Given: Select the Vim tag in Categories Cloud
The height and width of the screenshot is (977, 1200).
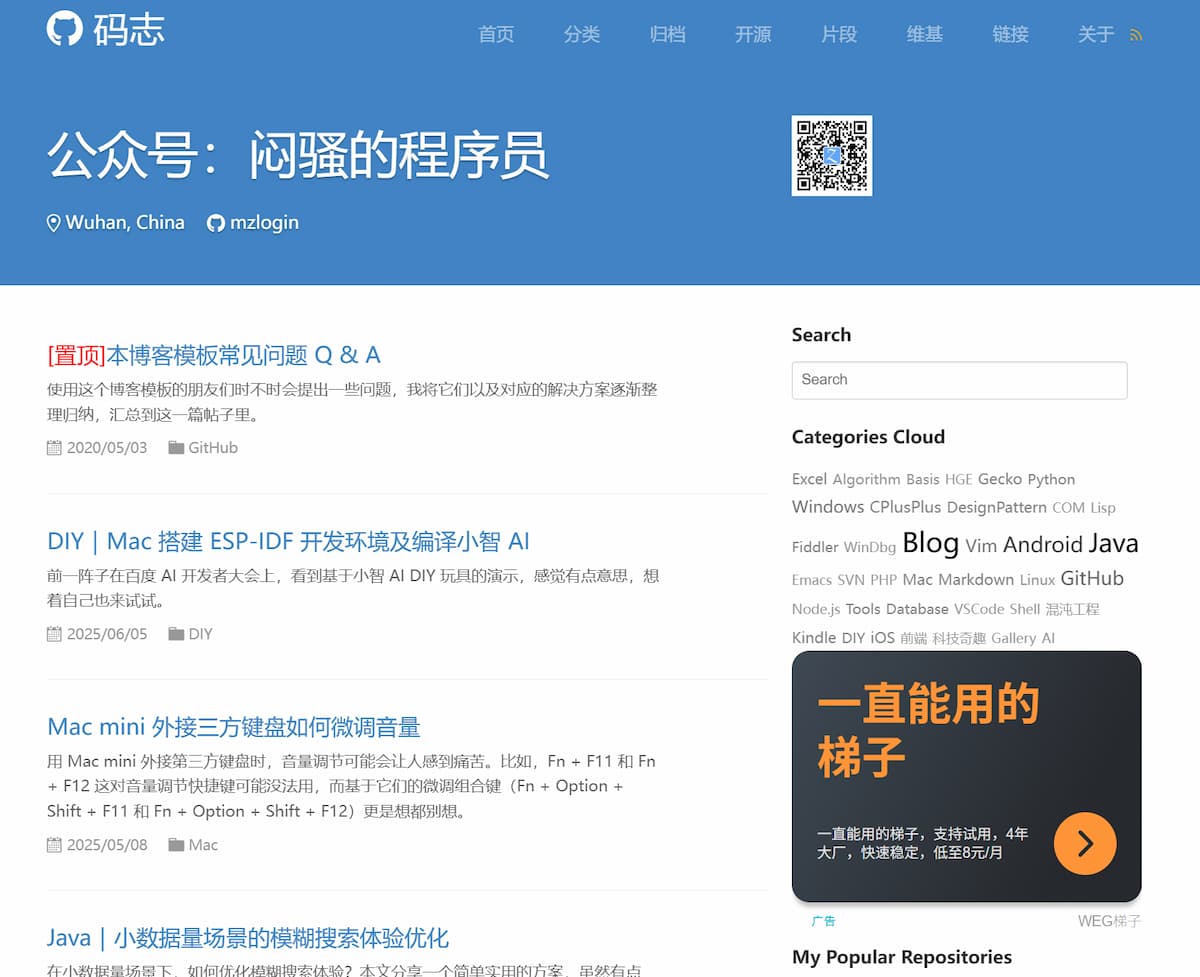Looking at the screenshot, I should pos(982,545).
